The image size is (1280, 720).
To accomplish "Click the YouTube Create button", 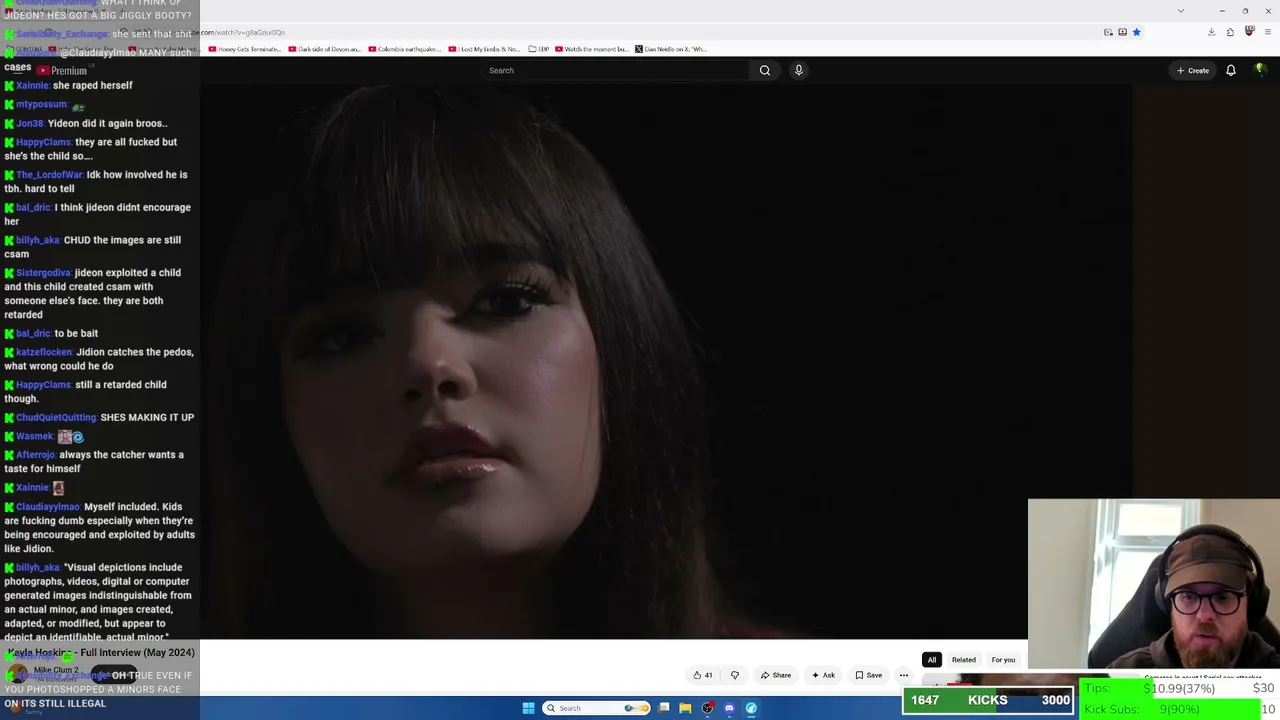I will pyautogui.click(x=1193, y=70).
